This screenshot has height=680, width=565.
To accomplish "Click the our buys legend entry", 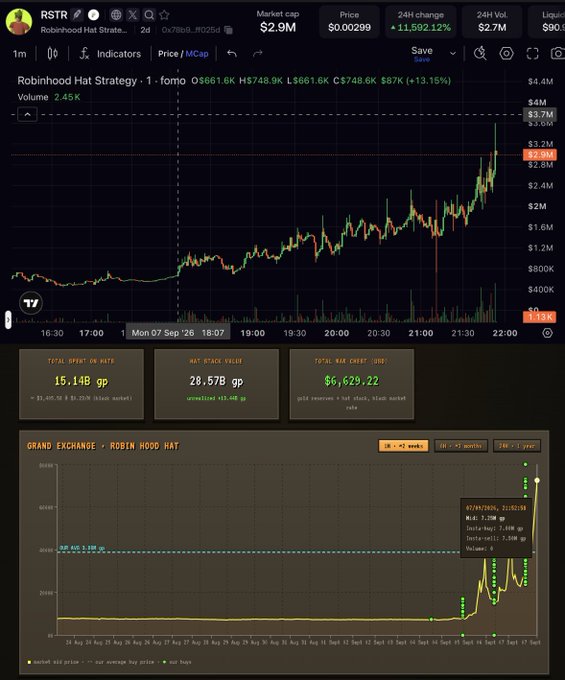I will [x=177, y=662].
